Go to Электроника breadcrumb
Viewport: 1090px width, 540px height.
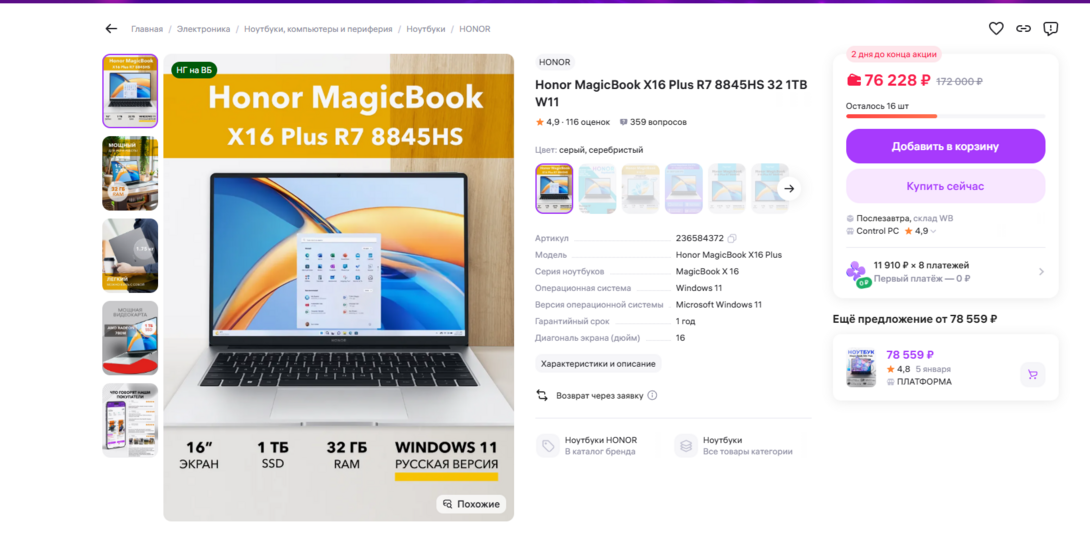coord(203,29)
